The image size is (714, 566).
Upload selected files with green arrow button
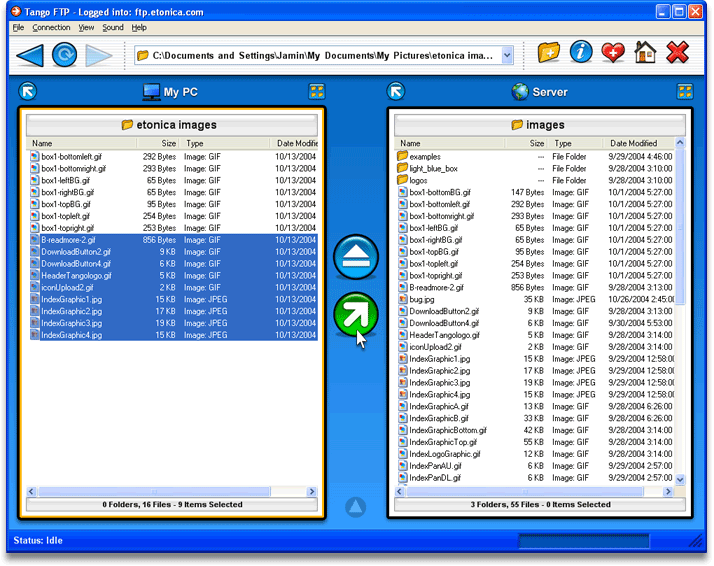point(356,315)
